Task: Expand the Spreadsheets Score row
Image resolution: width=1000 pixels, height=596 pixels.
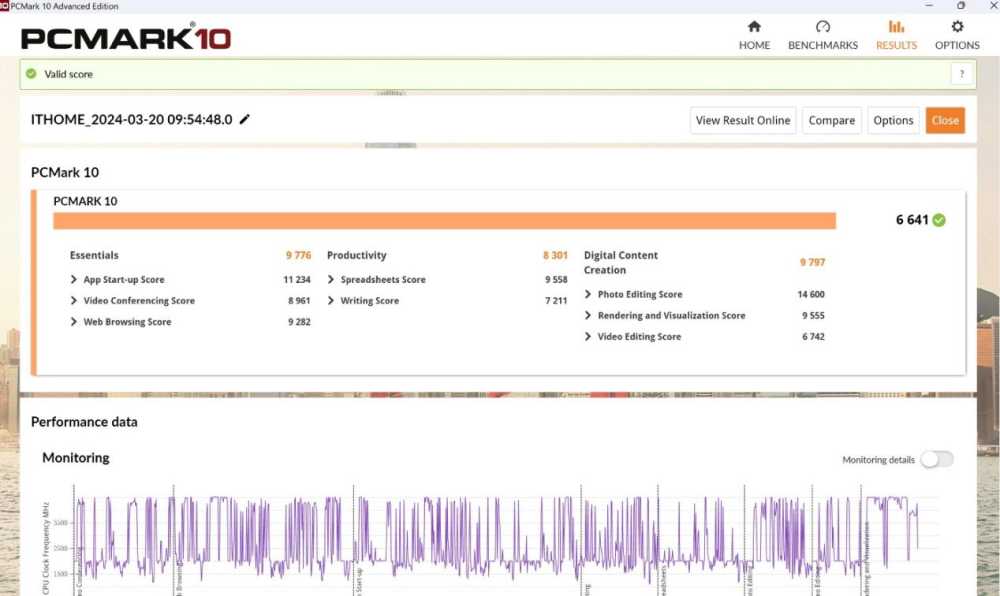Action: pyautogui.click(x=332, y=280)
